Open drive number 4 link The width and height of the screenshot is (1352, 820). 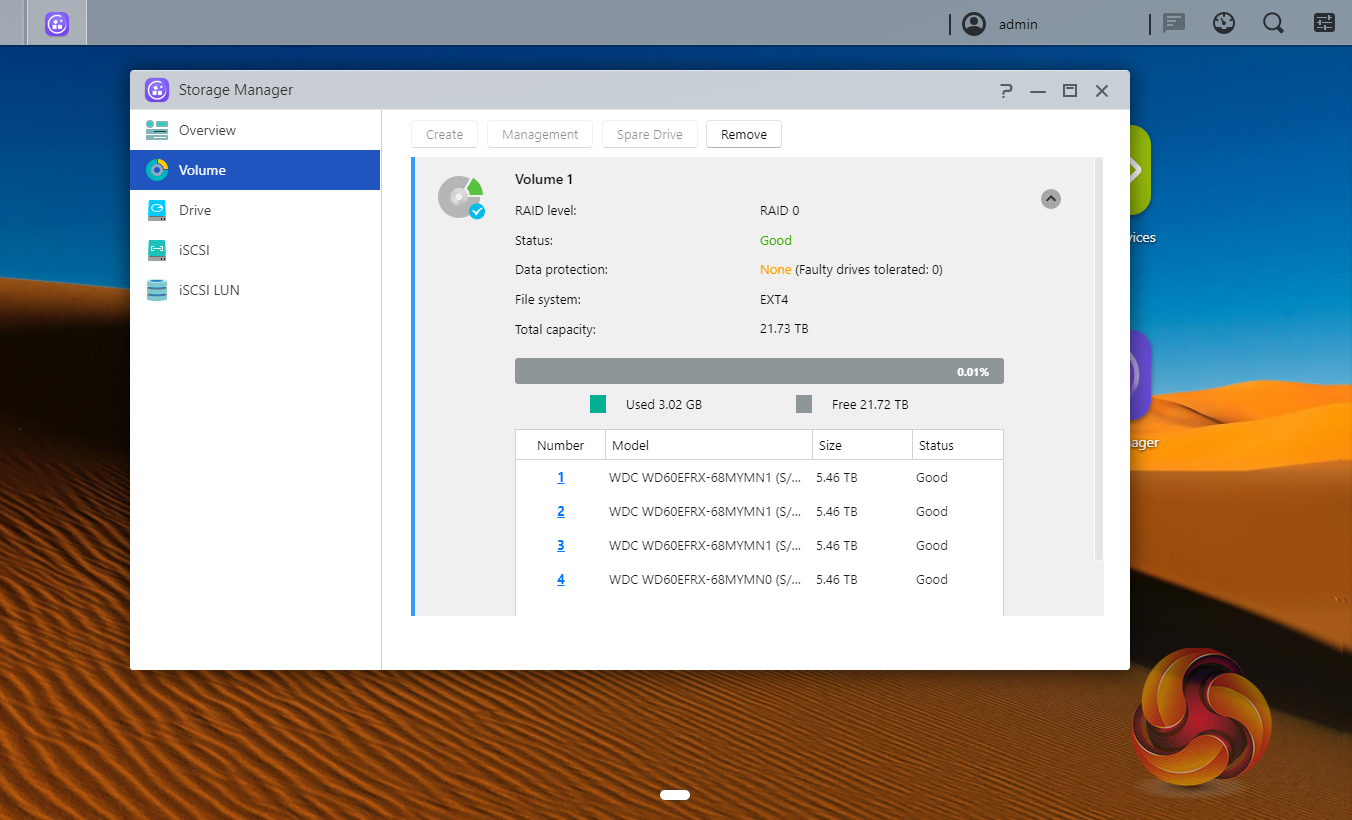(x=561, y=580)
